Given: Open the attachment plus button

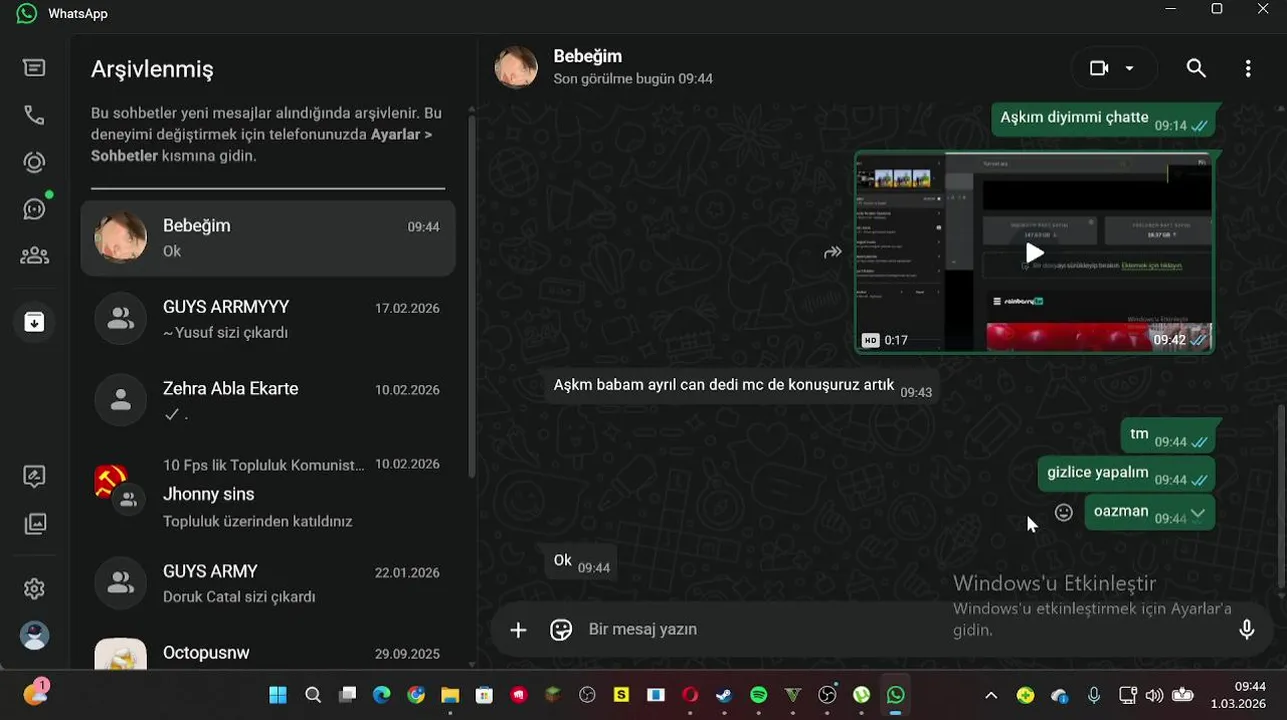Looking at the screenshot, I should [518, 629].
